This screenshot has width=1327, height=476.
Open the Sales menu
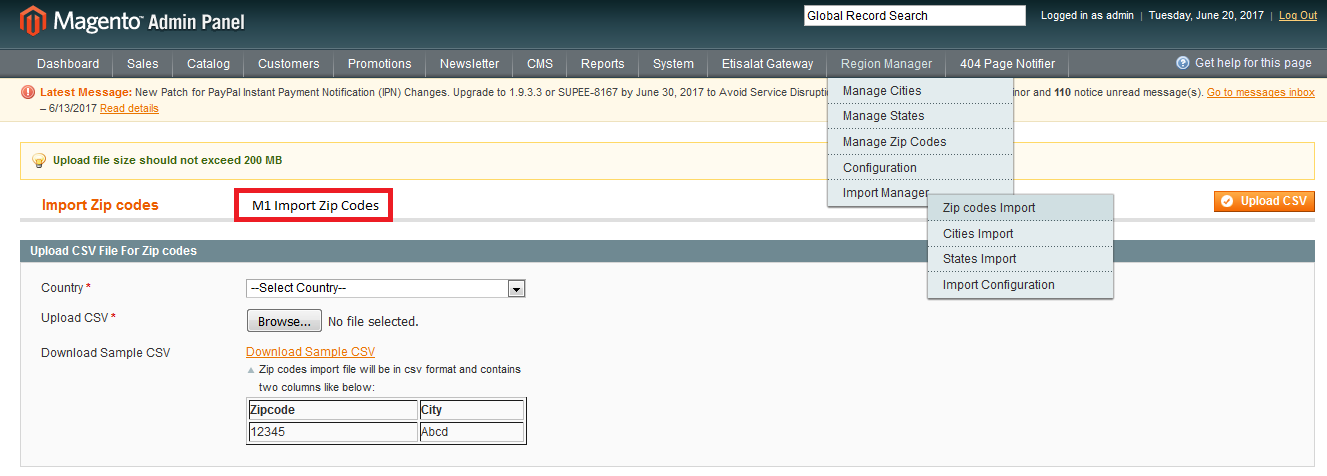[x=143, y=64]
